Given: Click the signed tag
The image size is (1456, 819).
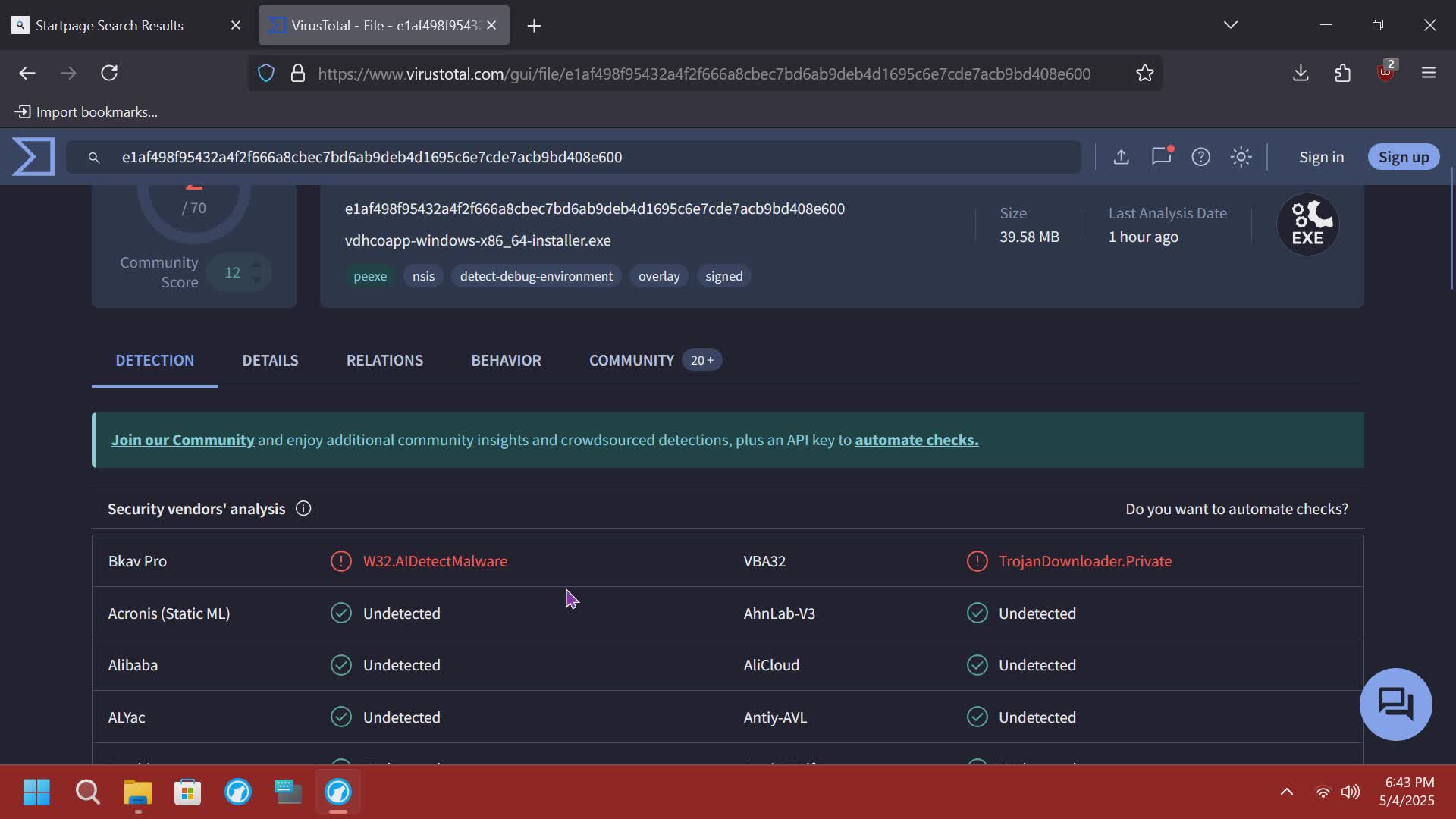Looking at the screenshot, I should click(724, 276).
